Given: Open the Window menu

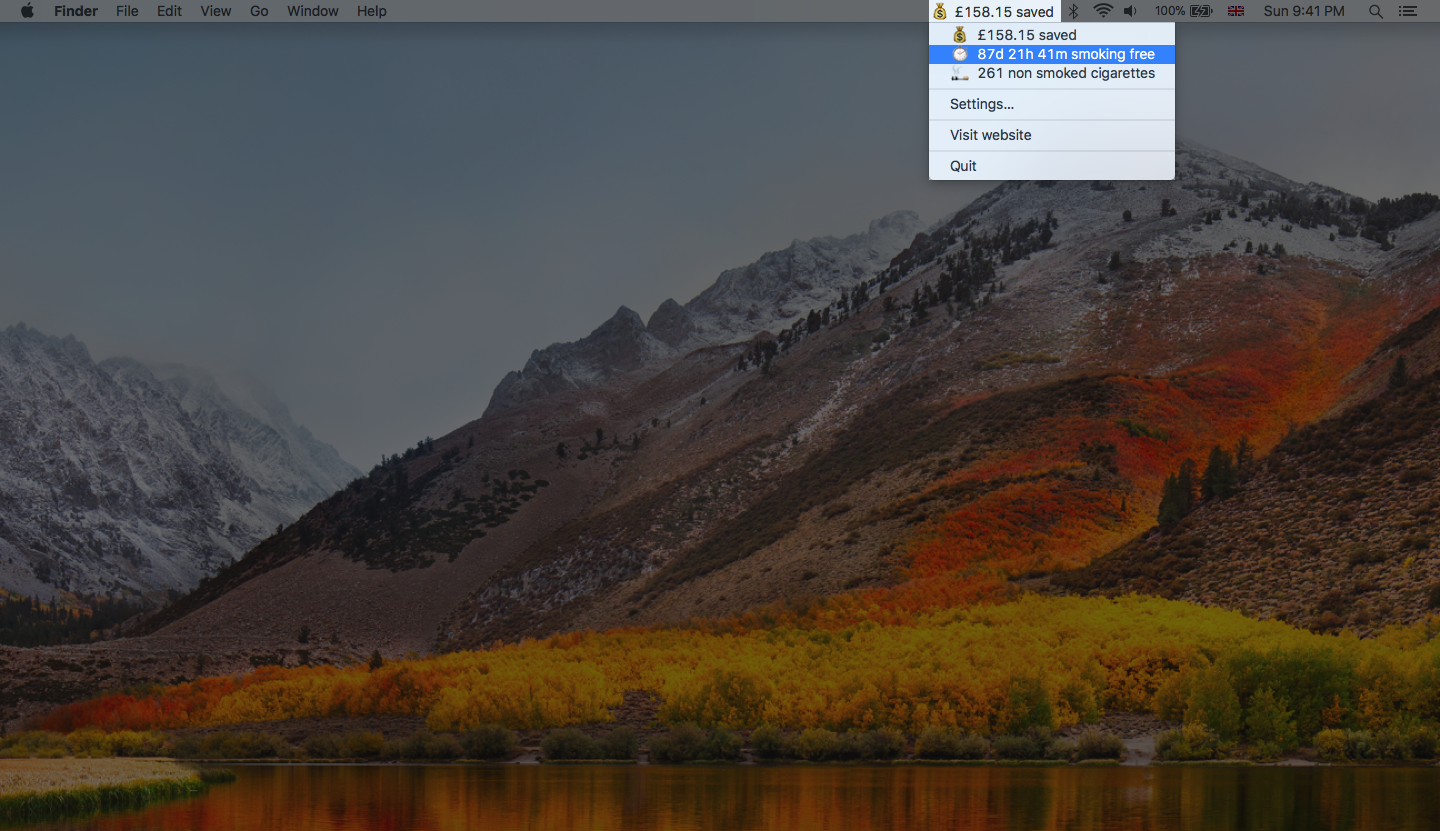Looking at the screenshot, I should (x=313, y=11).
